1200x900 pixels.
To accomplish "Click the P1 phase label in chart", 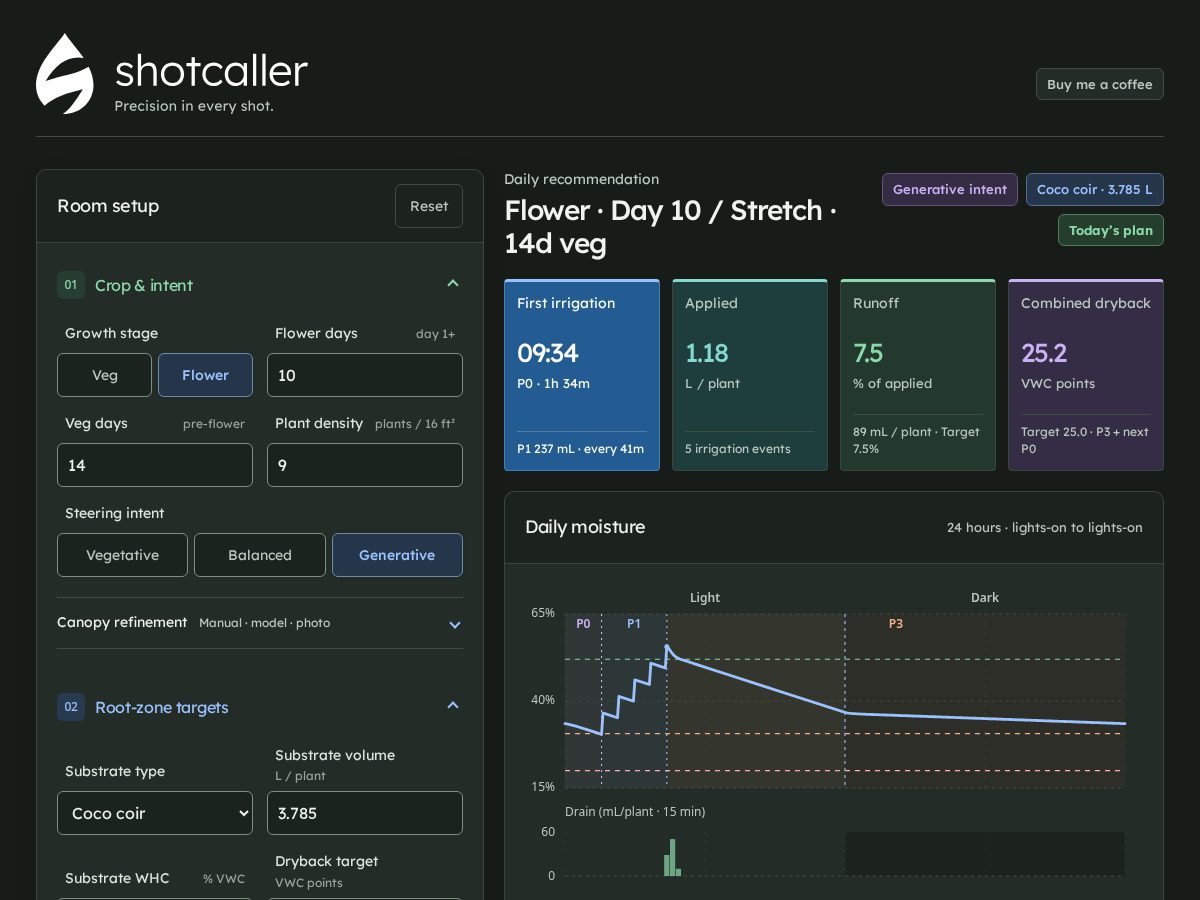I will 634,623.
